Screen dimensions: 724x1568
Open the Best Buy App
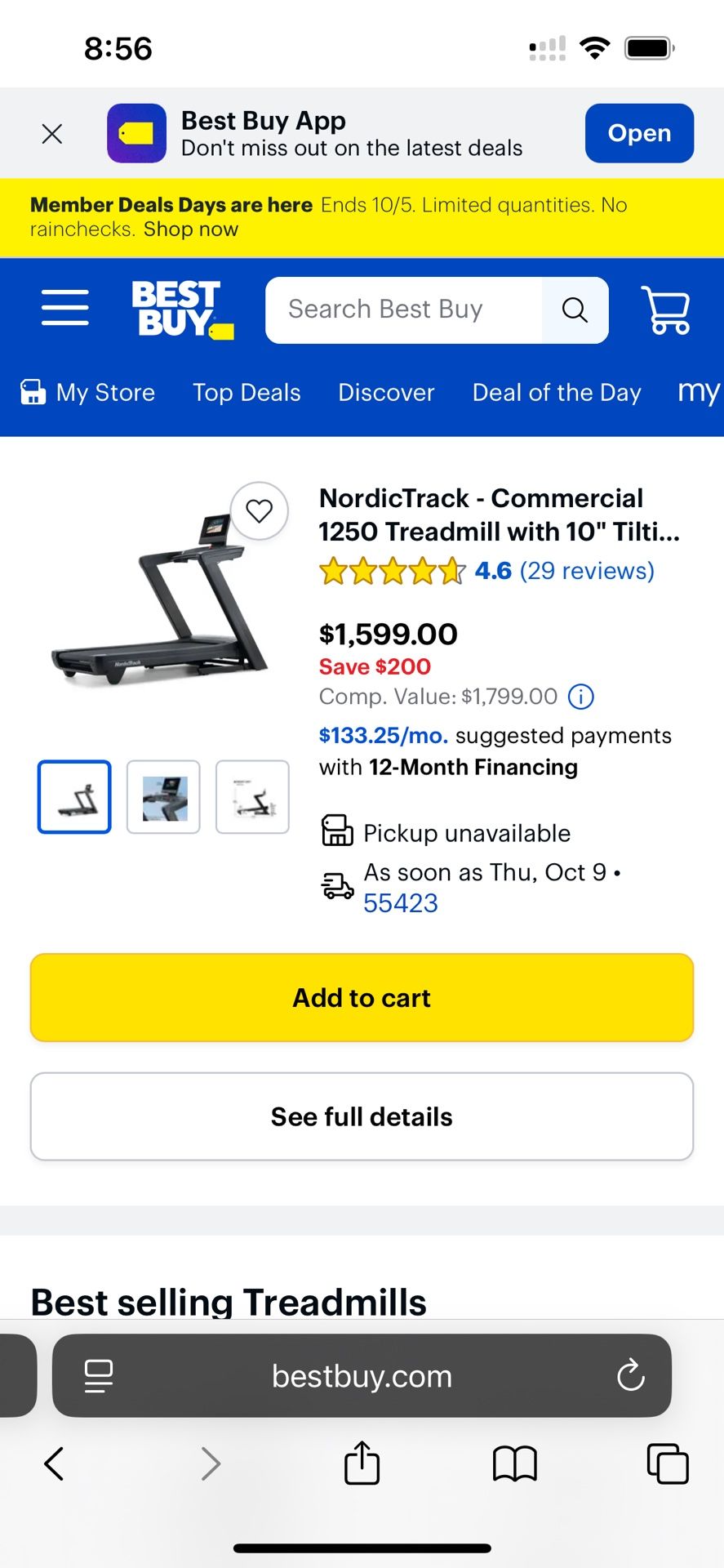(639, 133)
